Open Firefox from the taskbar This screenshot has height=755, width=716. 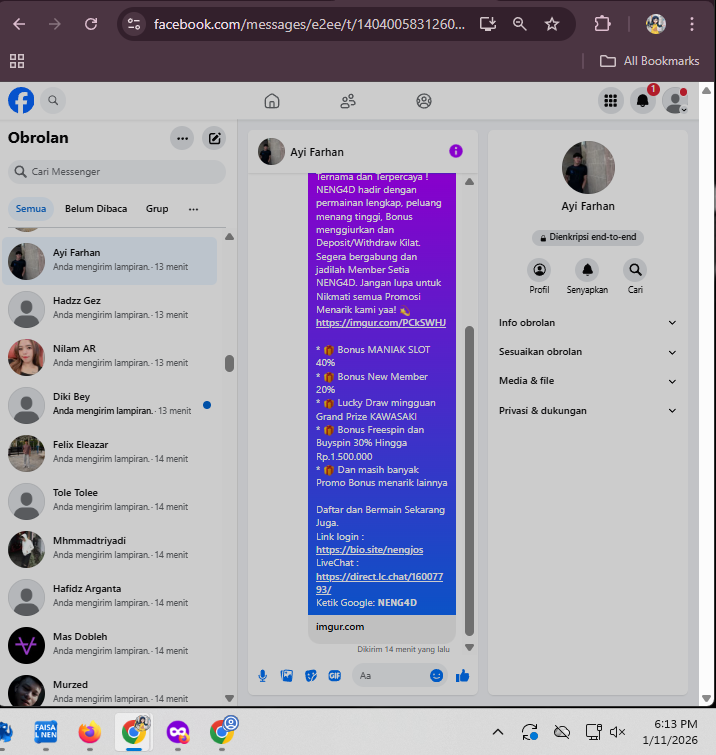pos(90,732)
